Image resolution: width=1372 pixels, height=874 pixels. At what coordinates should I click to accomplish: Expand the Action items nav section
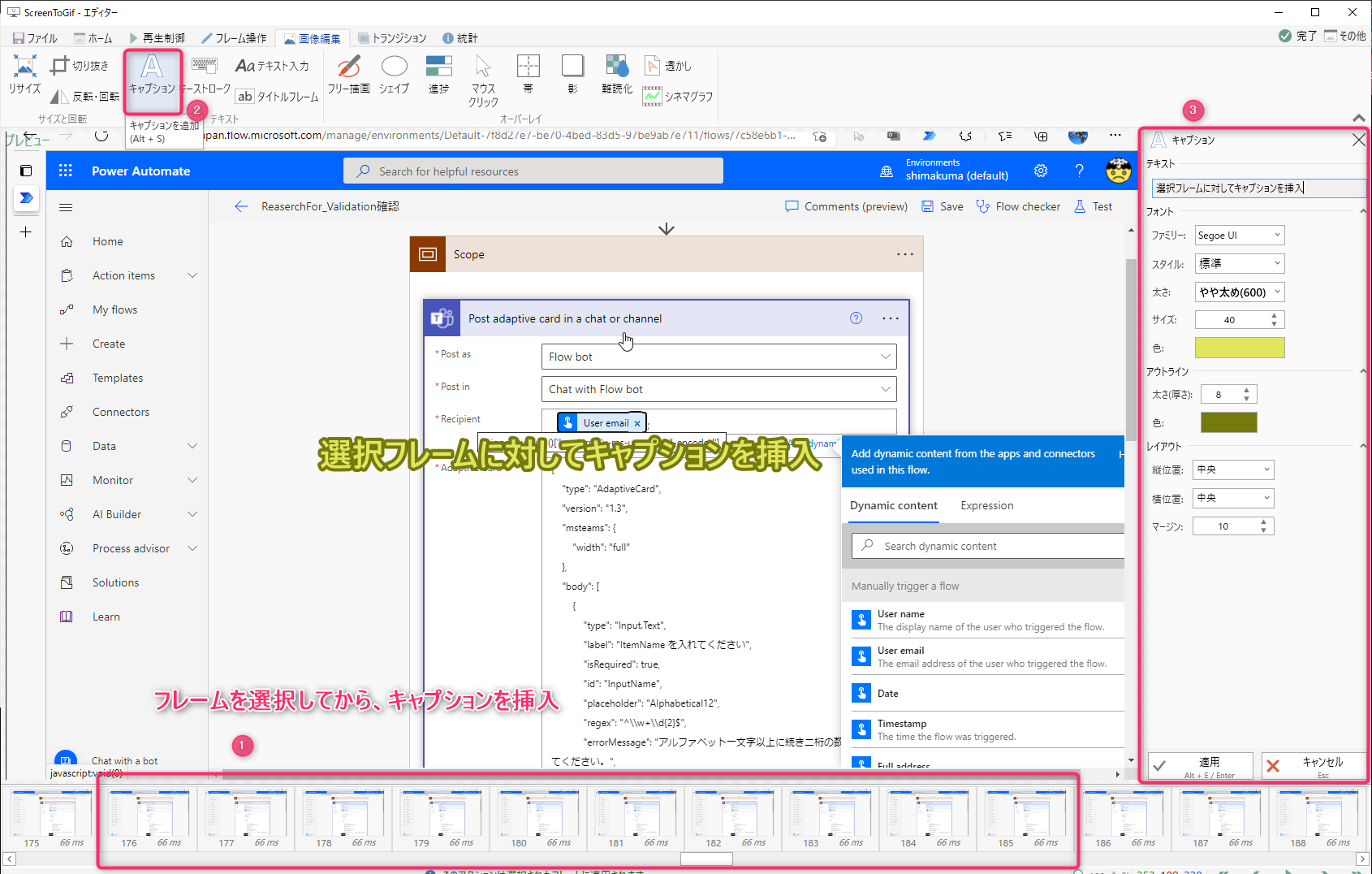click(x=192, y=275)
